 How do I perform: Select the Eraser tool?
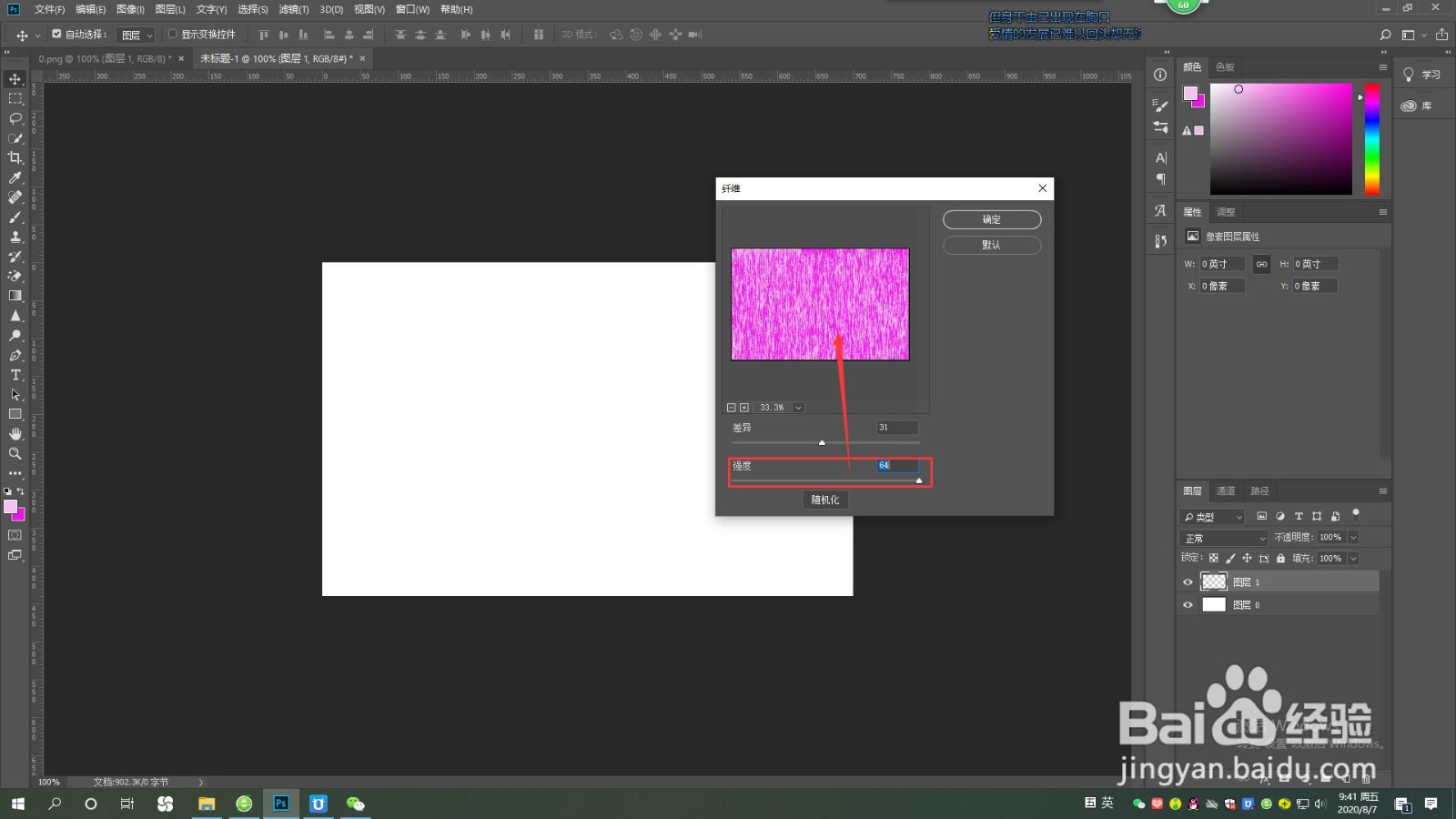pos(15,277)
